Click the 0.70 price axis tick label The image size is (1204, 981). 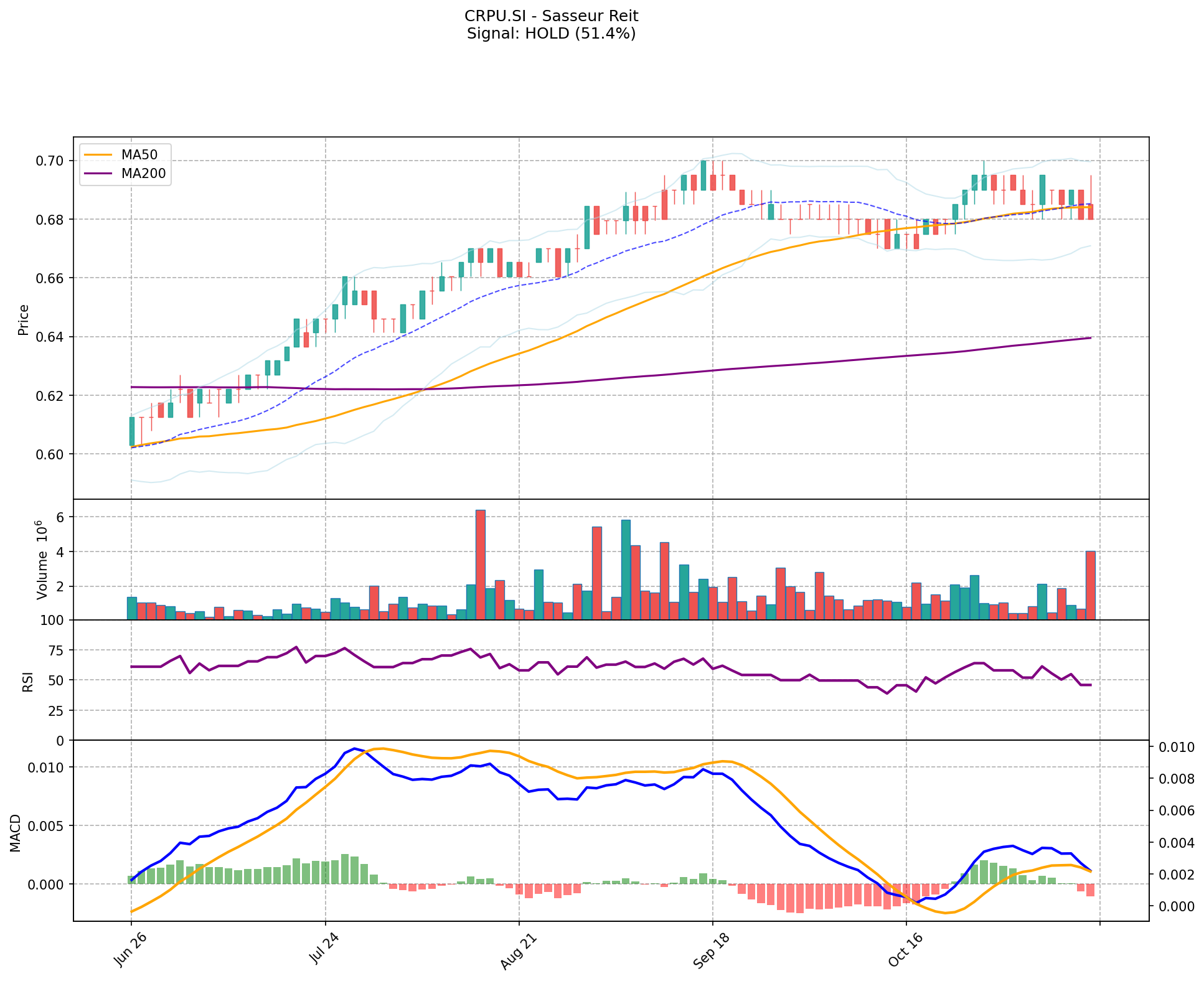pos(48,161)
